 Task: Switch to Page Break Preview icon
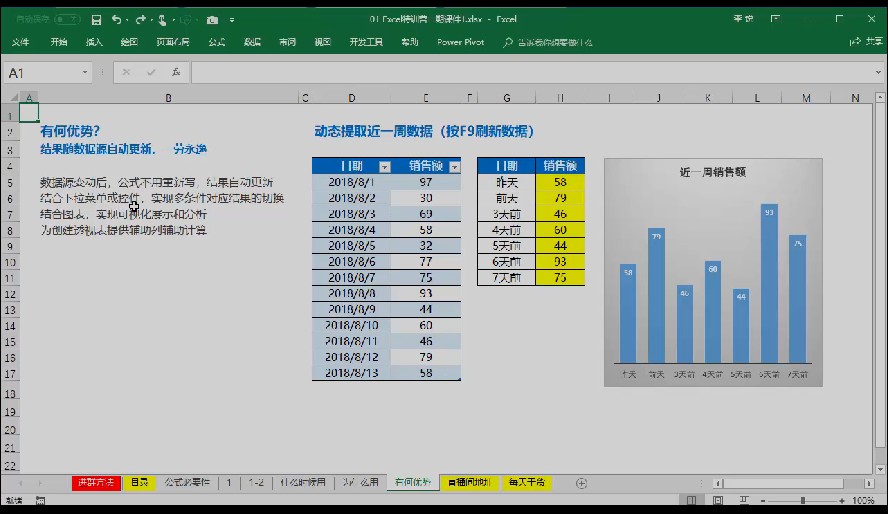pyautogui.click(x=744, y=500)
